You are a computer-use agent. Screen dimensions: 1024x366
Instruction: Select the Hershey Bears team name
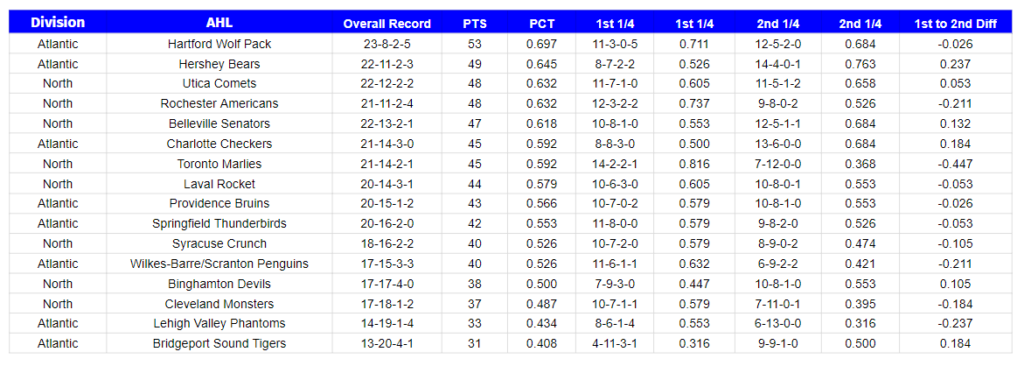coord(219,64)
